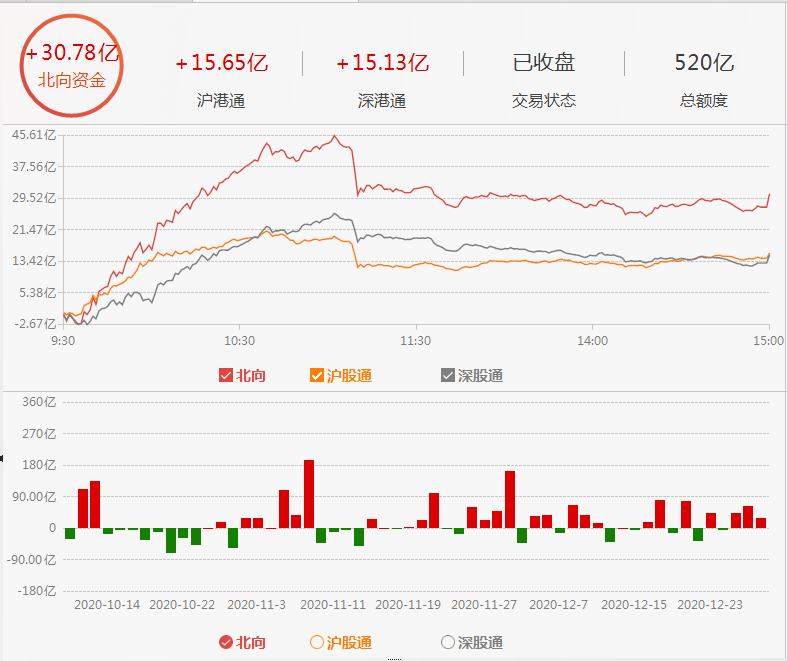Click the 15:00 time axis label
The height and width of the screenshot is (661, 787).
(x=768, y=341)
